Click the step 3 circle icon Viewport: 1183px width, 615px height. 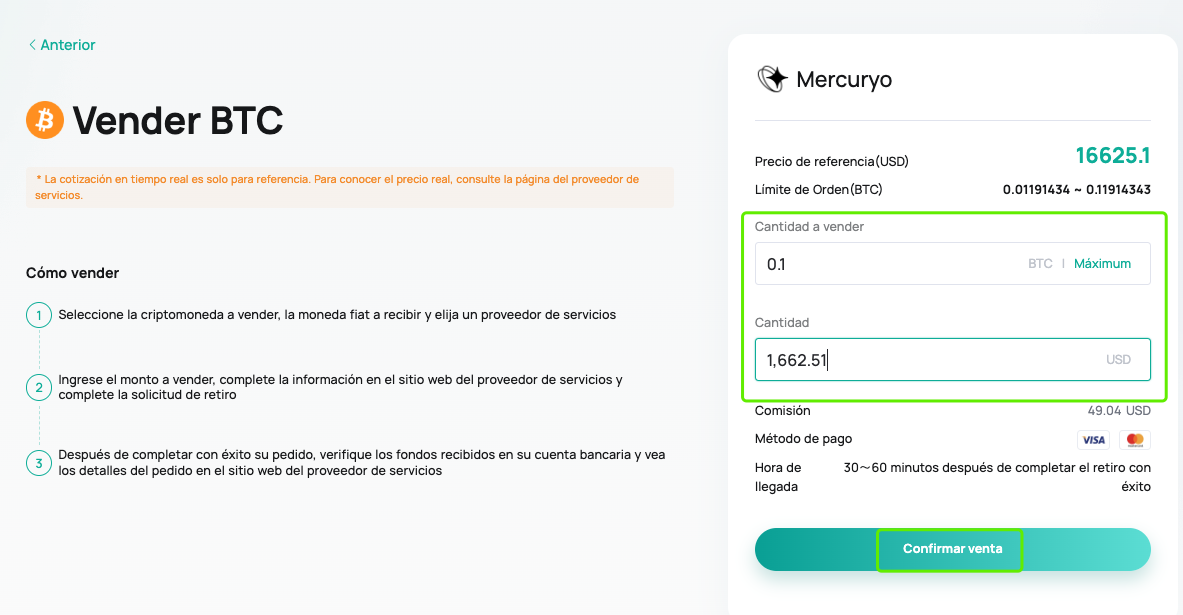point(38,463)
